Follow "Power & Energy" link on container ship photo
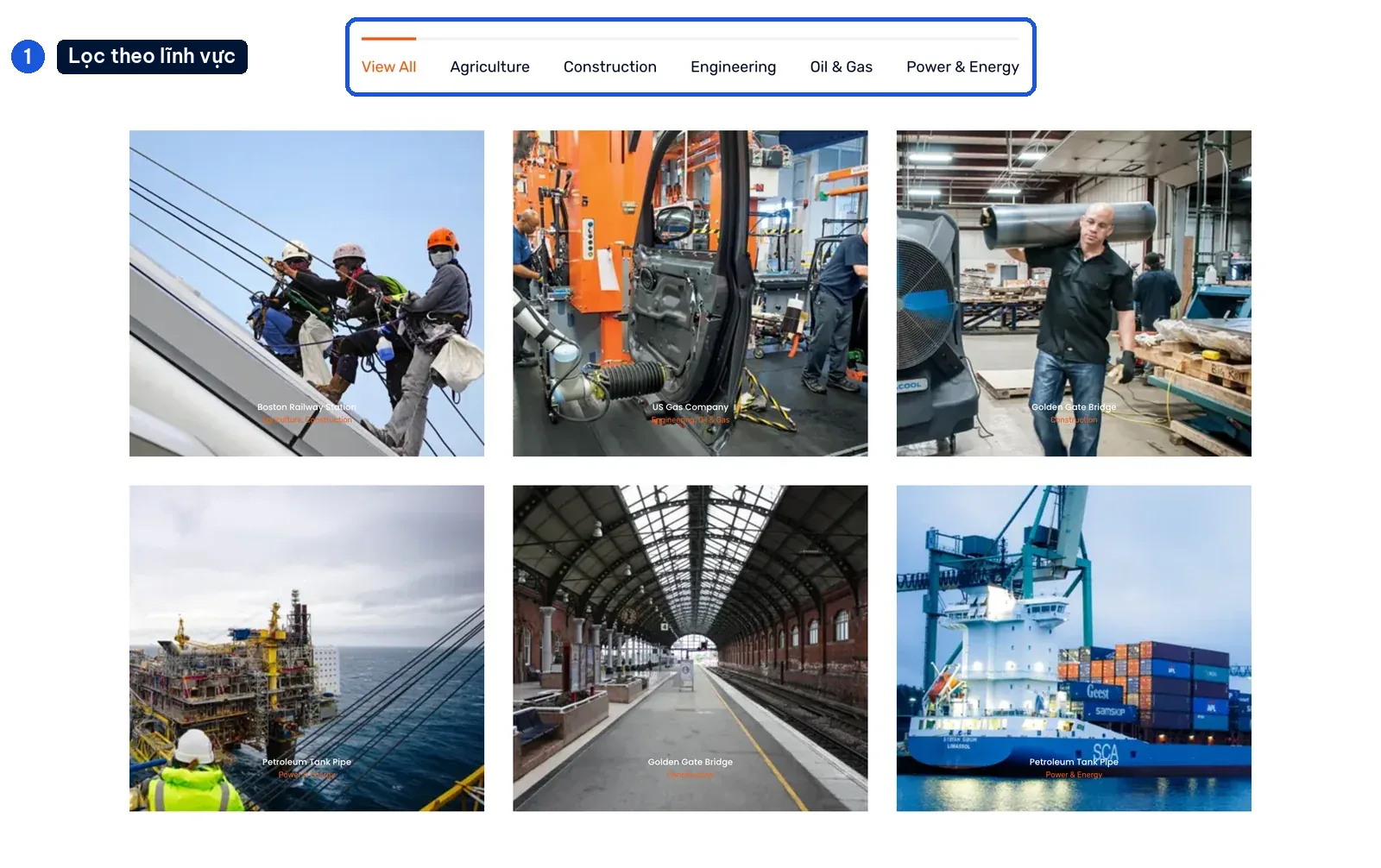The height and width of the screenshot is (868, 1381). click(x=1074, y=775)
